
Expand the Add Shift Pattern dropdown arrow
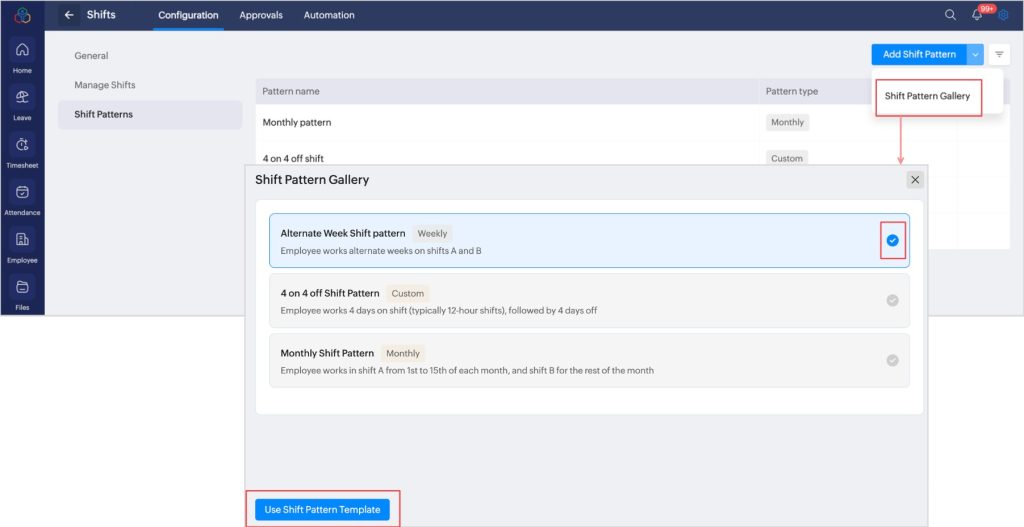tap(975, 54)
